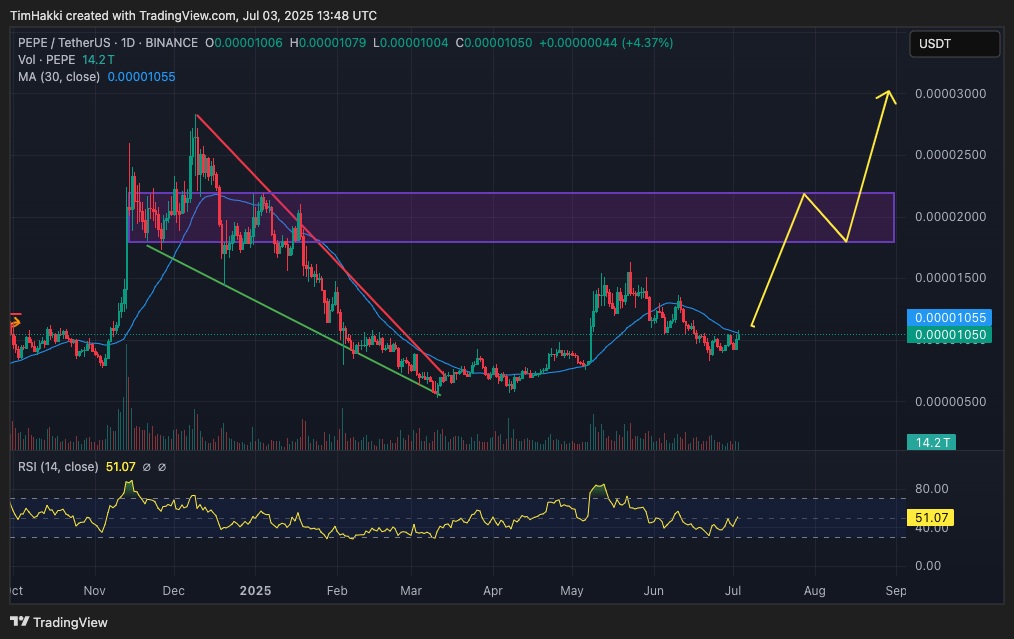Click the TimHakki created with TradingView.com header text

[x=193, y=16]
